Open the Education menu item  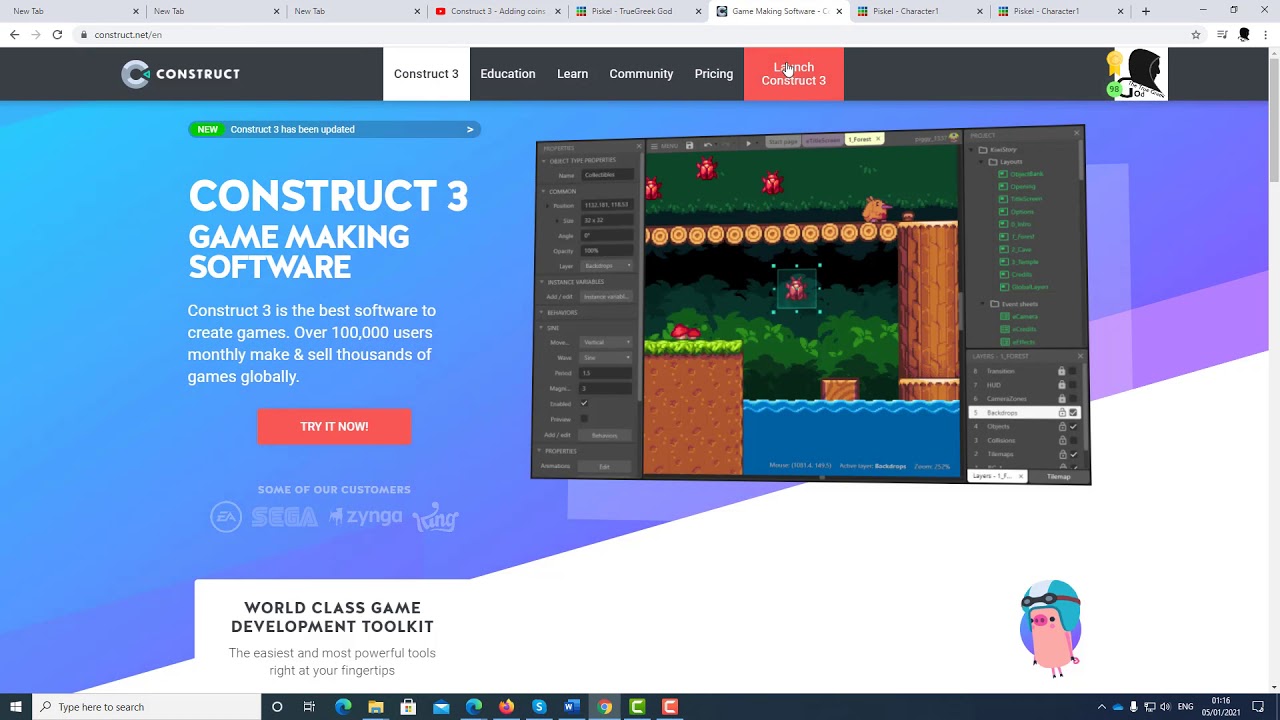click(508, 74)
